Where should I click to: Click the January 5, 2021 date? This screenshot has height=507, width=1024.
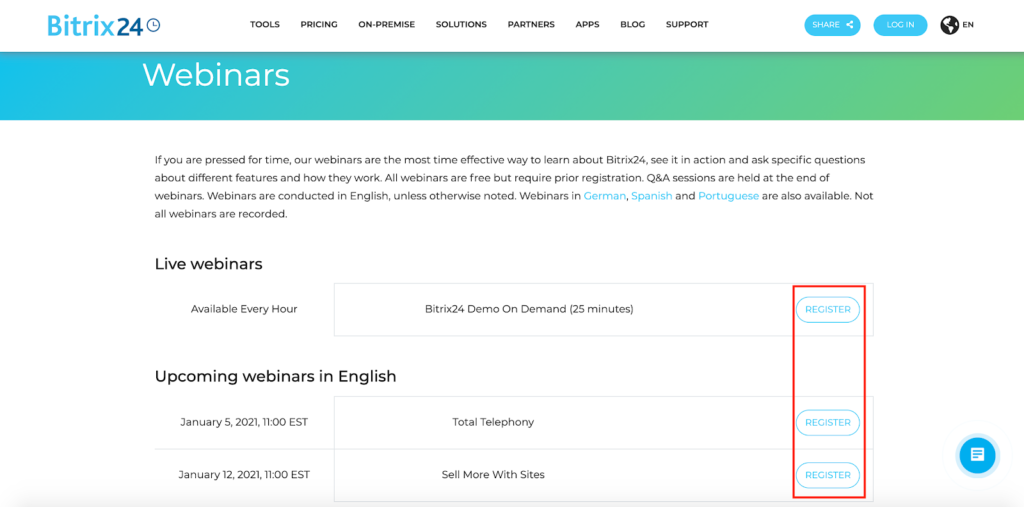pyautogui.click(x=244, y=422)
